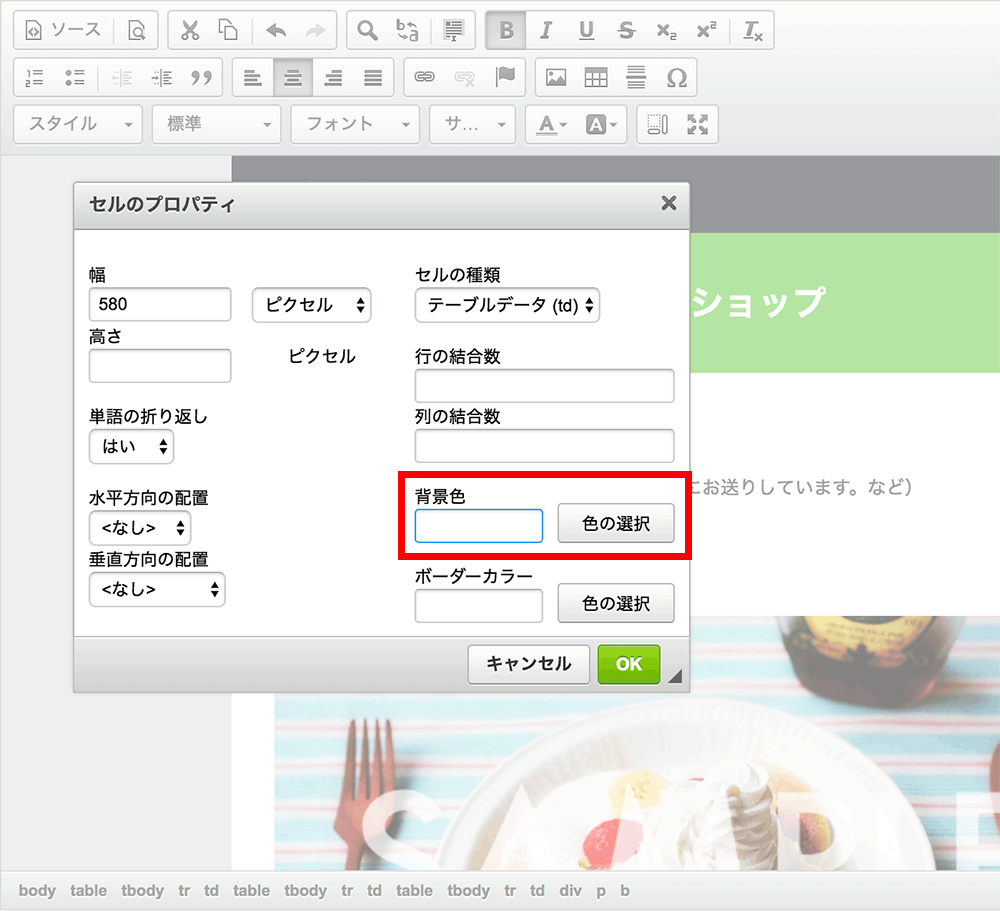Select body in the element path

[37, 890]
